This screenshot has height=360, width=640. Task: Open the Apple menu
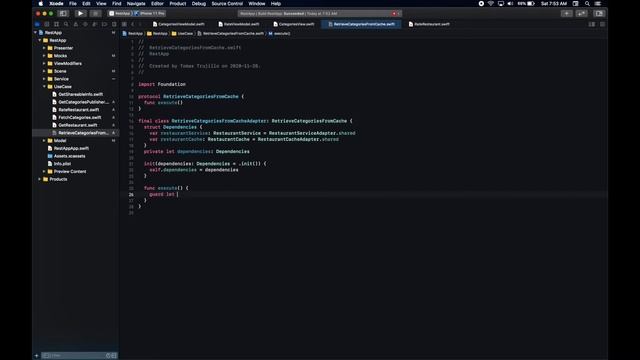[x=41, y=4]
